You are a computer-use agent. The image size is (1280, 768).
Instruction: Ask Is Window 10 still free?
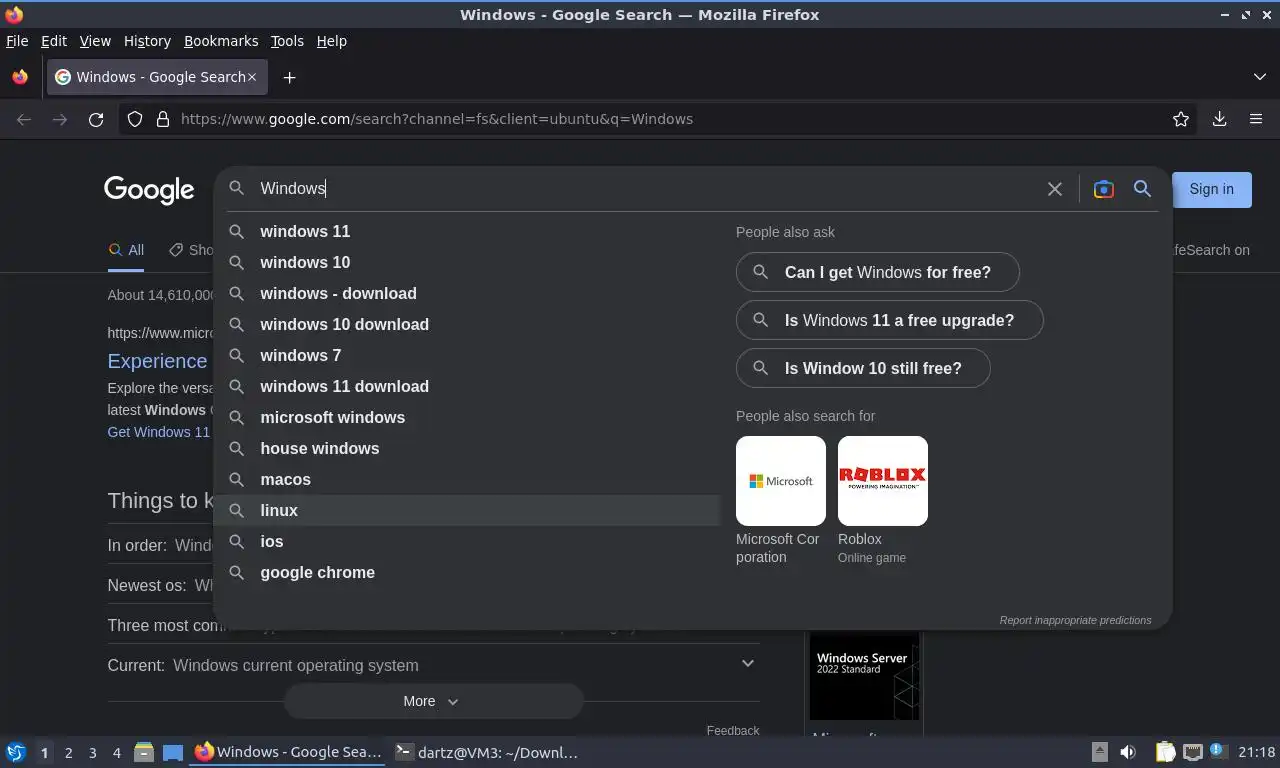[x=863, y=368]
